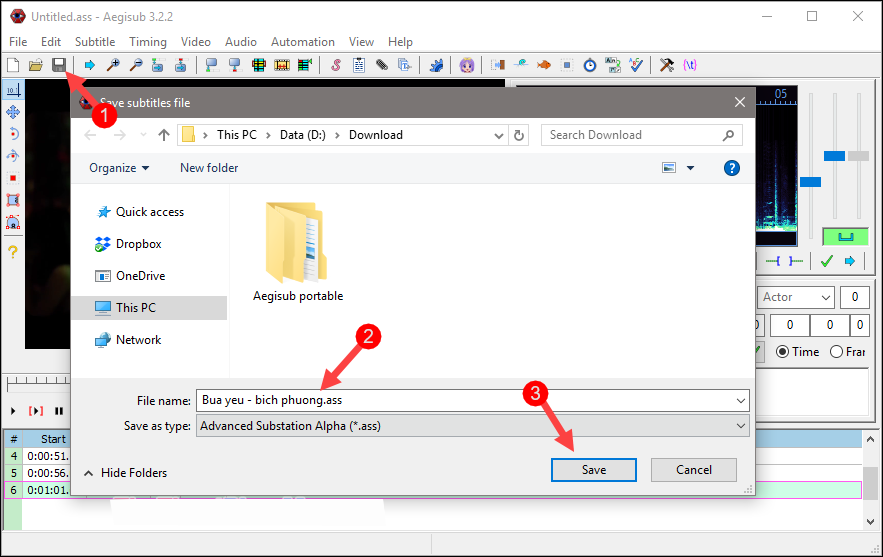Click the Zoom in magnifier icon
Image resolution: width=883 pixels, height=557 pixels.
point(113,65)
